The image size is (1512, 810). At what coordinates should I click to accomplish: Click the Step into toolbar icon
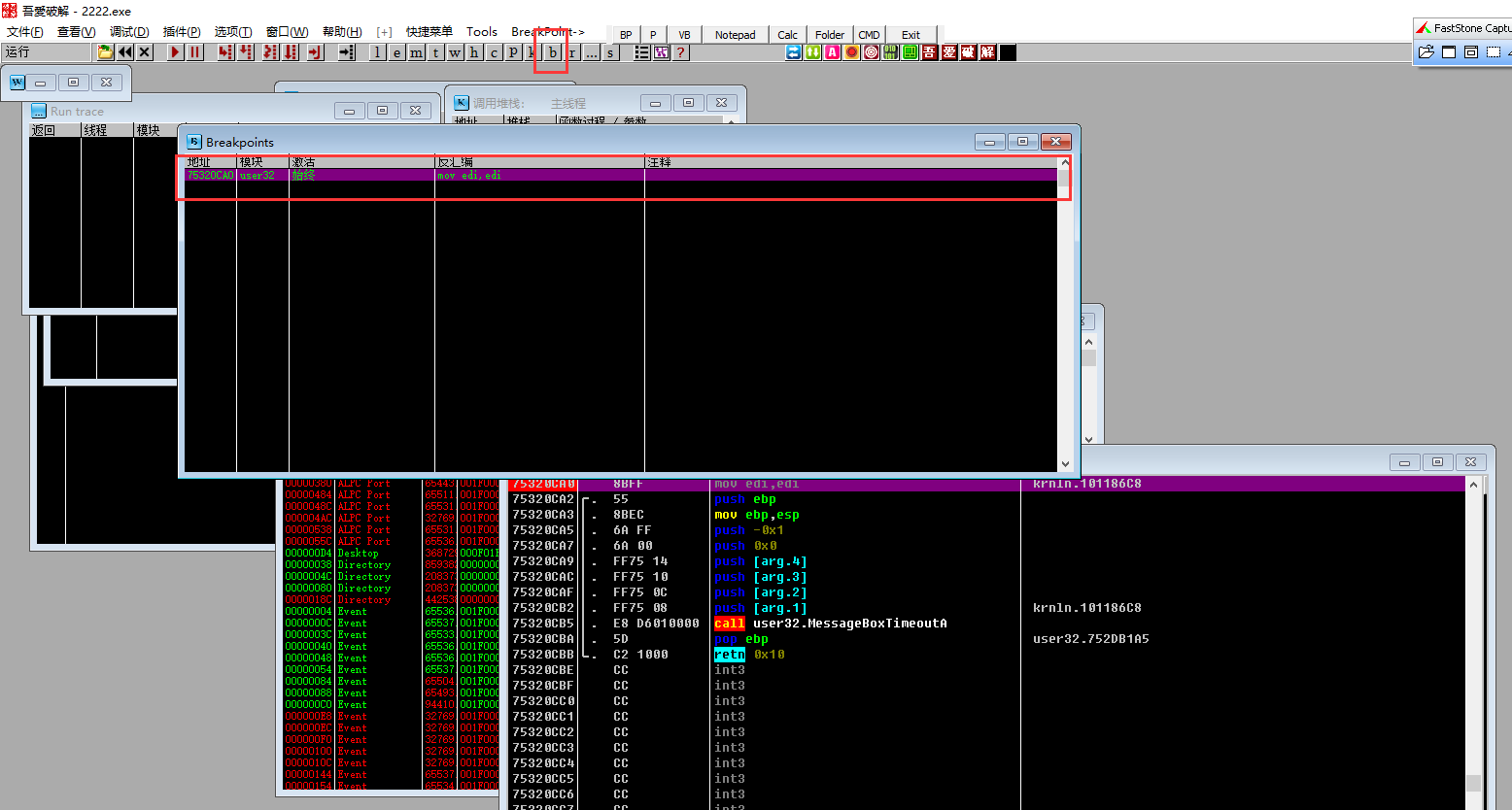pos(225,52)
